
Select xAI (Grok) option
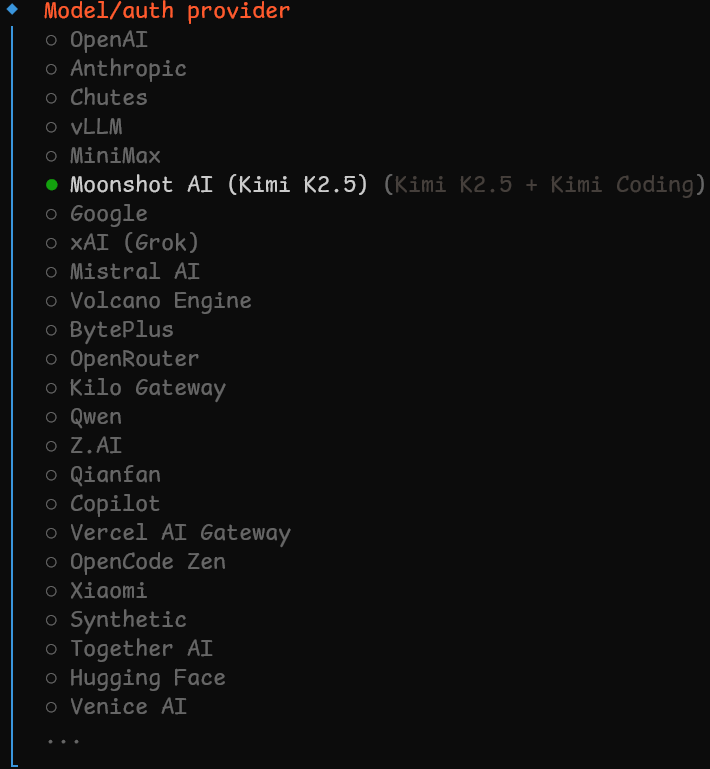pos(134,243)
